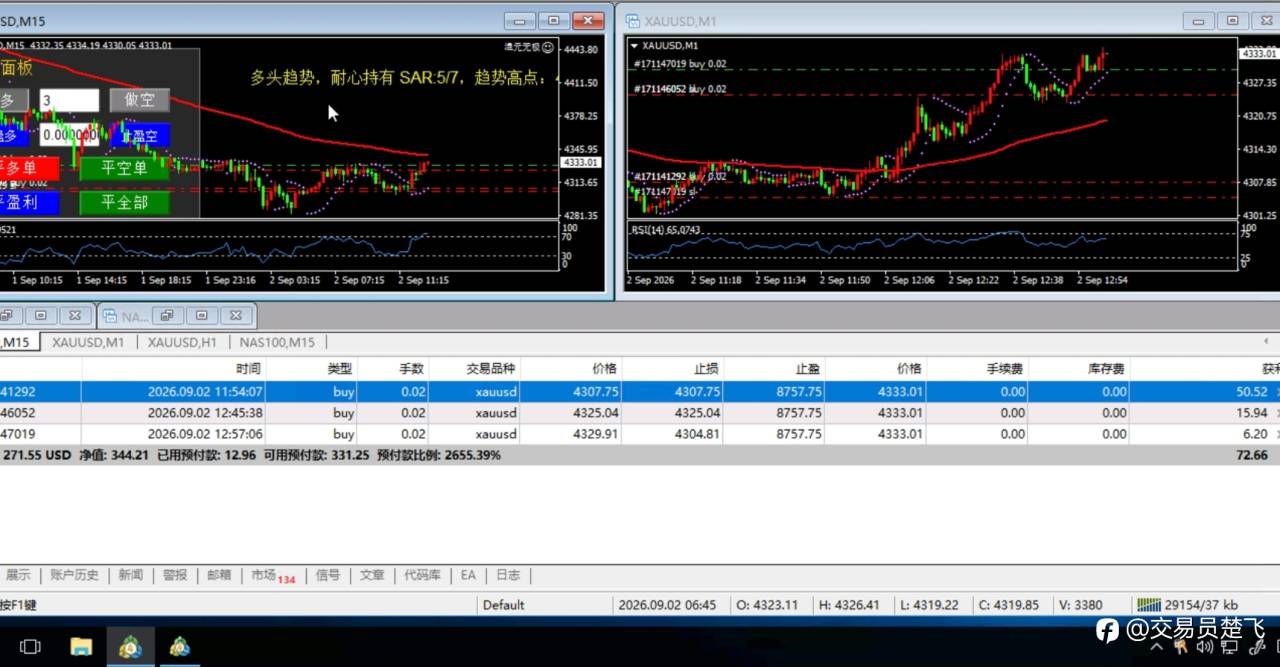Open Task View on the taskbar
The image size is (1280, 667).
pos(30,646)
